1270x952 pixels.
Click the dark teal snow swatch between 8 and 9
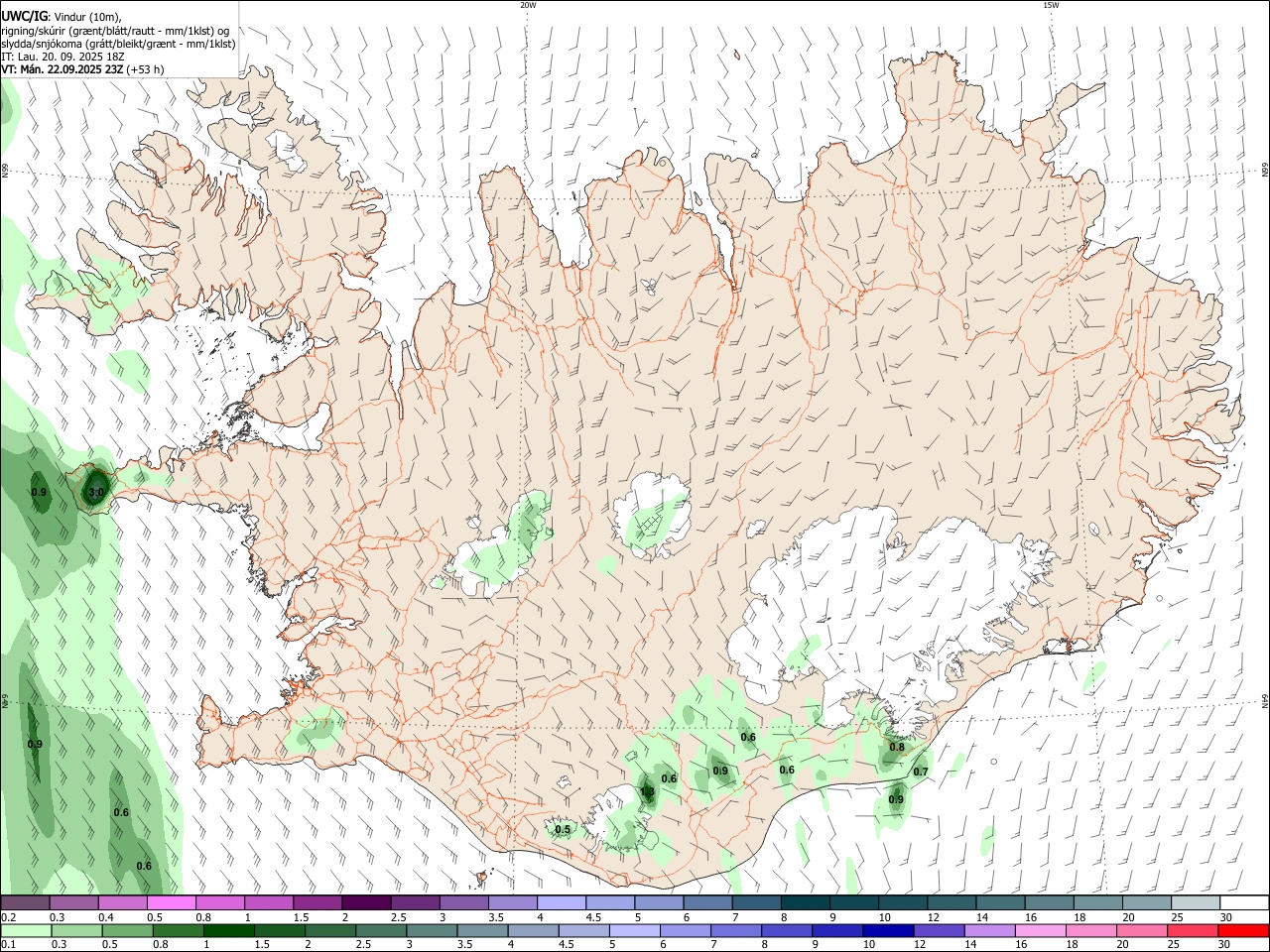point(805,902)
